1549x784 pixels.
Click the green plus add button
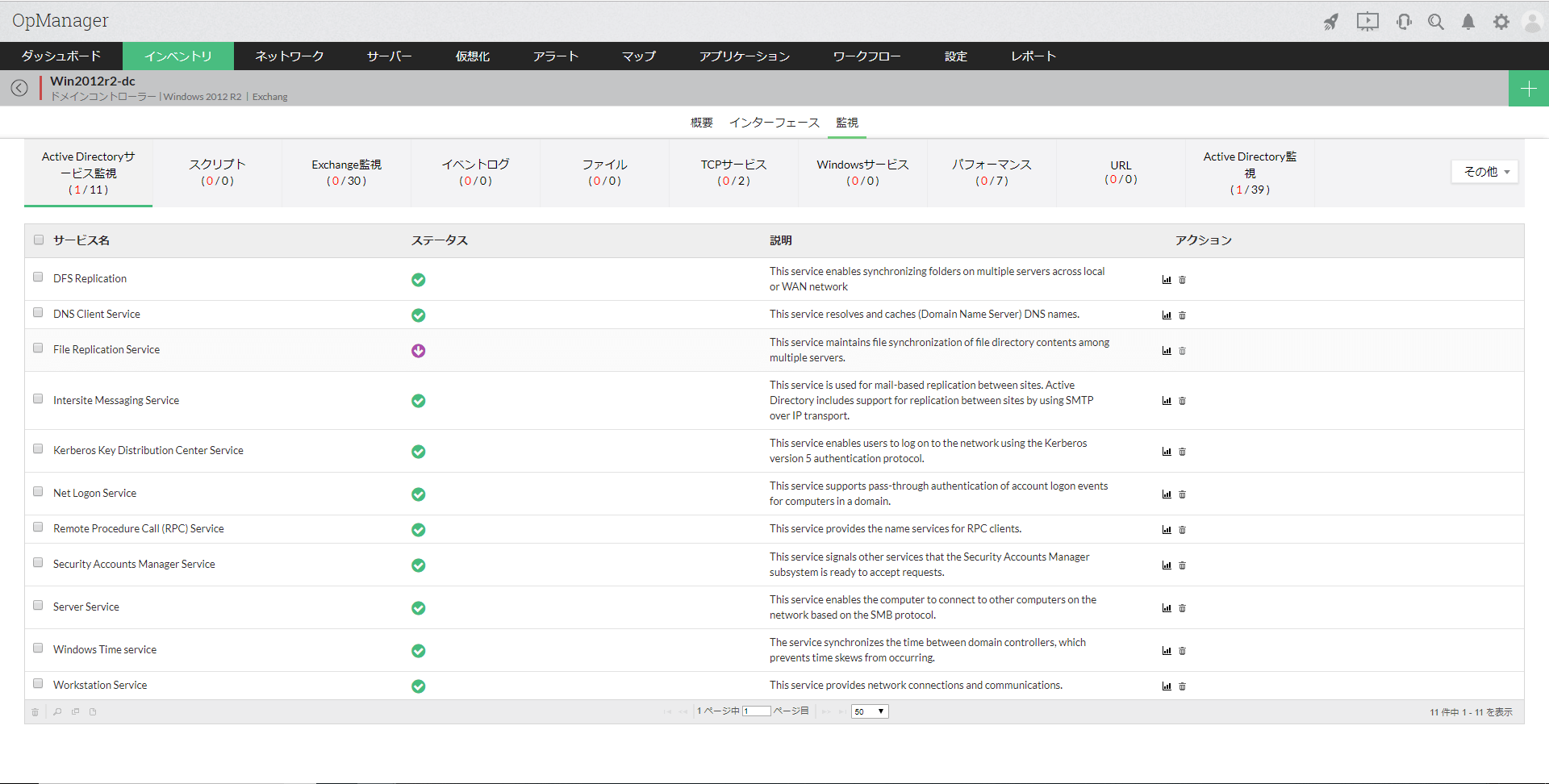[x=1528, y=89]
